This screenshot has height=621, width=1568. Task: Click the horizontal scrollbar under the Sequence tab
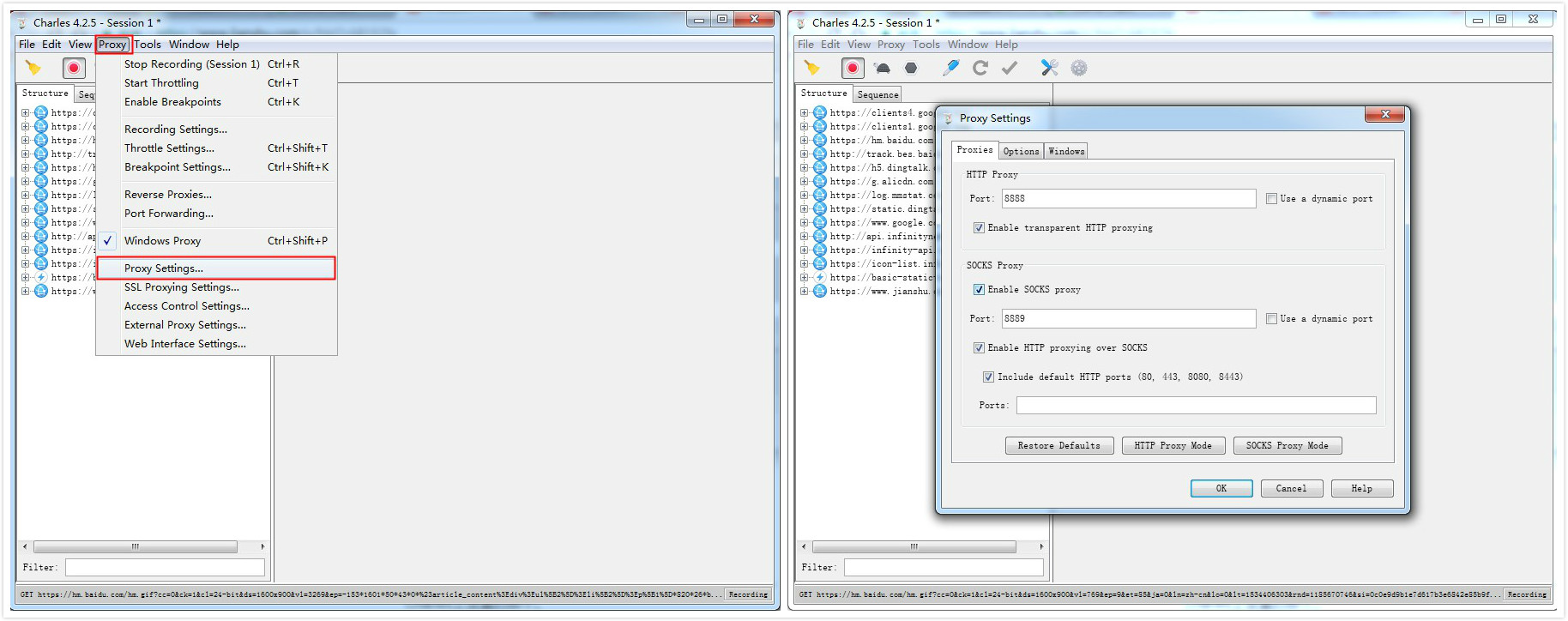click(x=914, y=546)
